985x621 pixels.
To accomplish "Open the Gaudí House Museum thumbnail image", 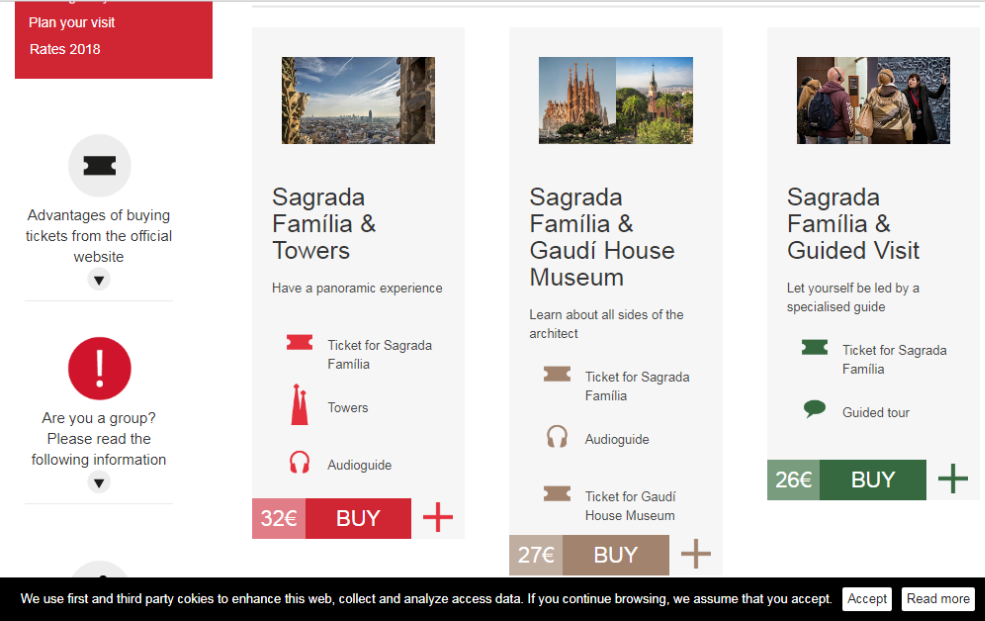I will (616, 100).
